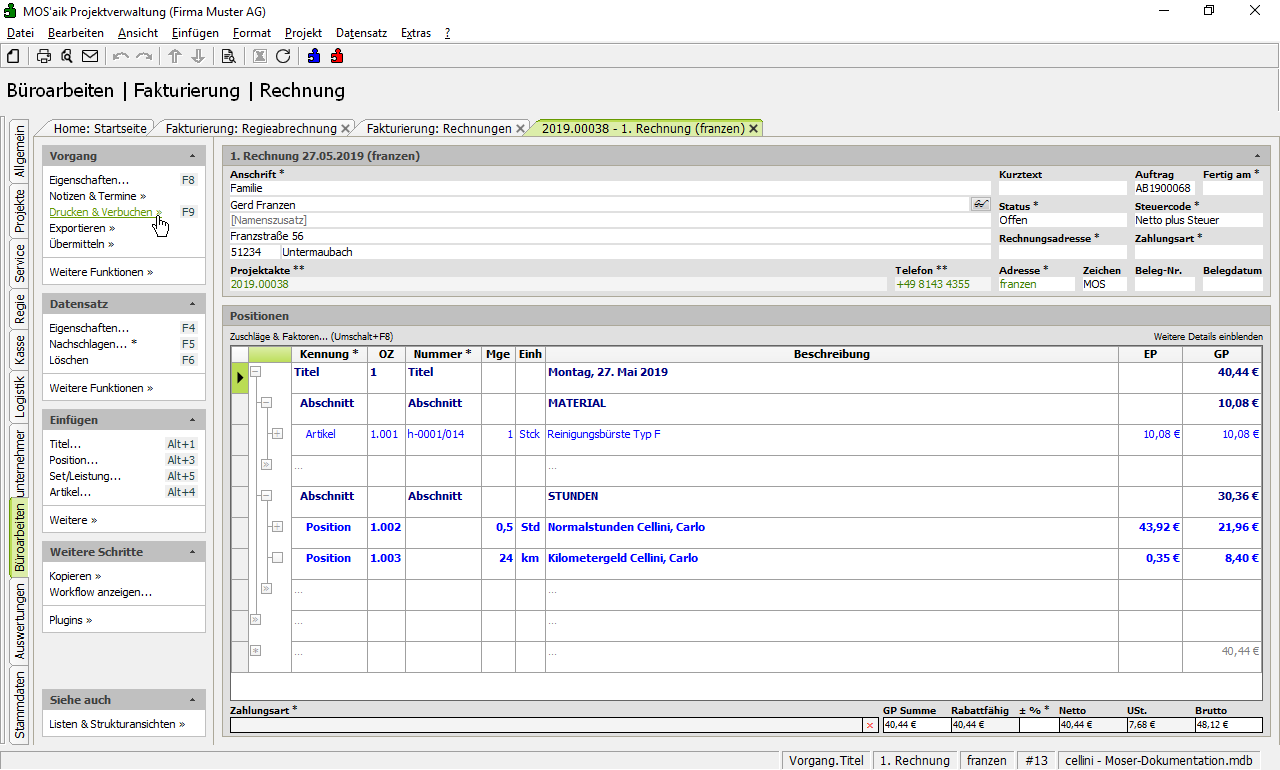This screenshot has height=770, width=1280.
Task: Select the Regie vertical side tab
Action: tap(20, 310)
